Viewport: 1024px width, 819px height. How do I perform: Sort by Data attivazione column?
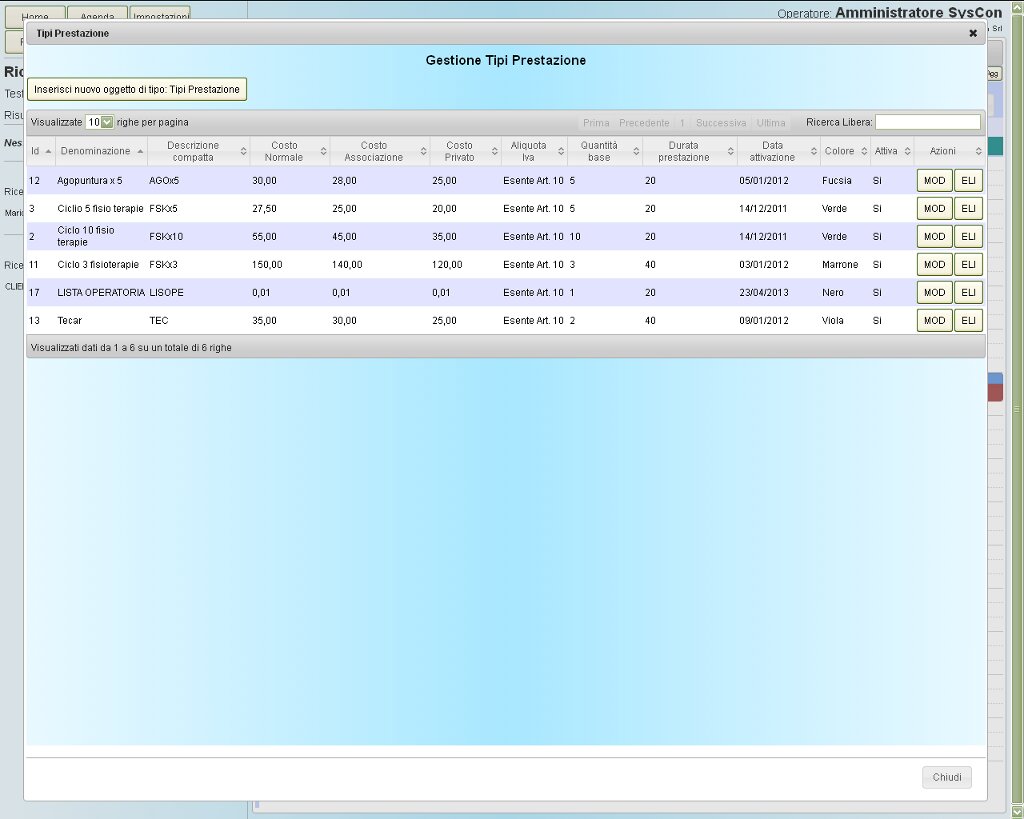point(778,151)
